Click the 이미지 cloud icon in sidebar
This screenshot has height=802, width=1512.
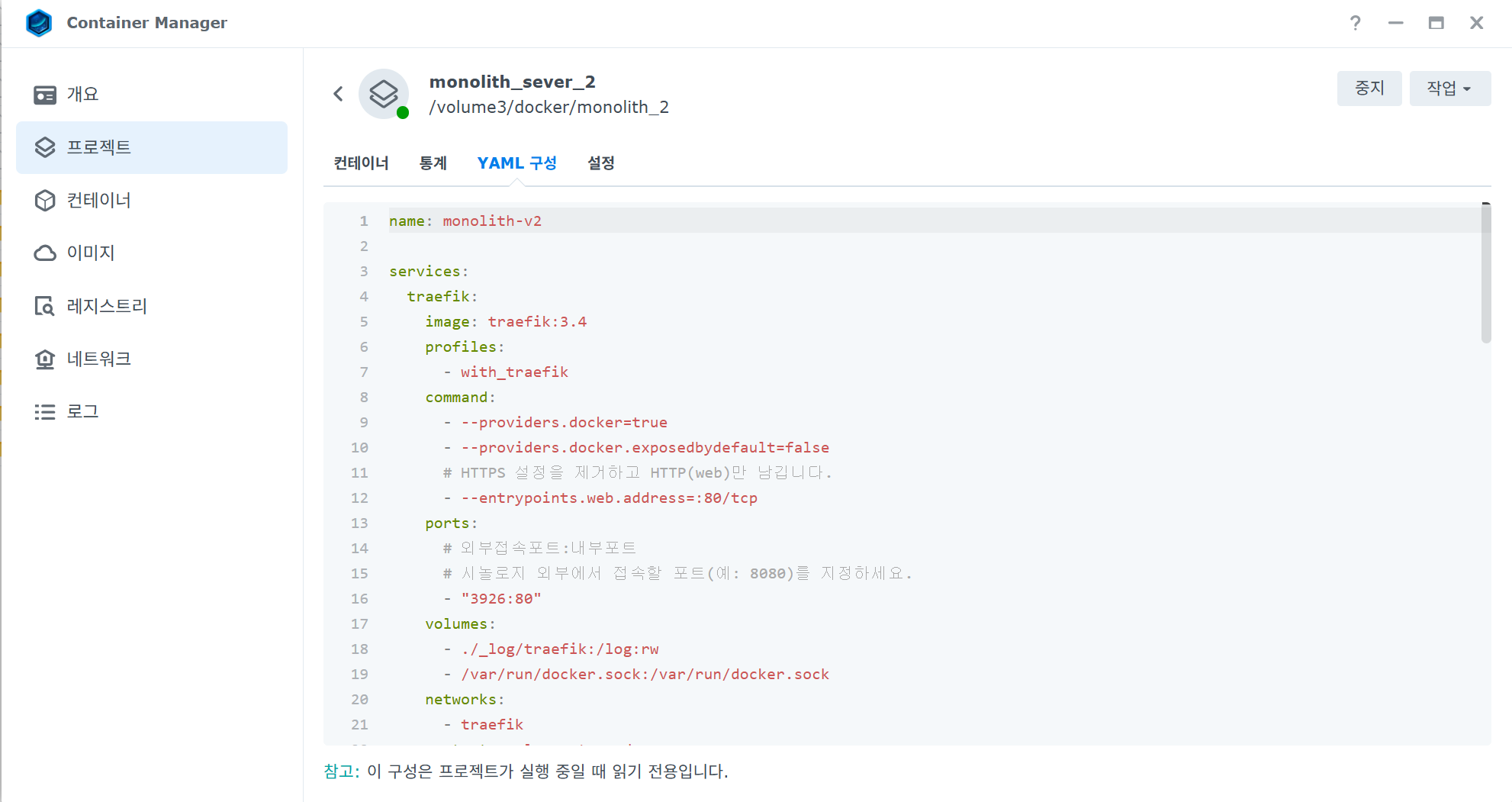coord(45,253)
